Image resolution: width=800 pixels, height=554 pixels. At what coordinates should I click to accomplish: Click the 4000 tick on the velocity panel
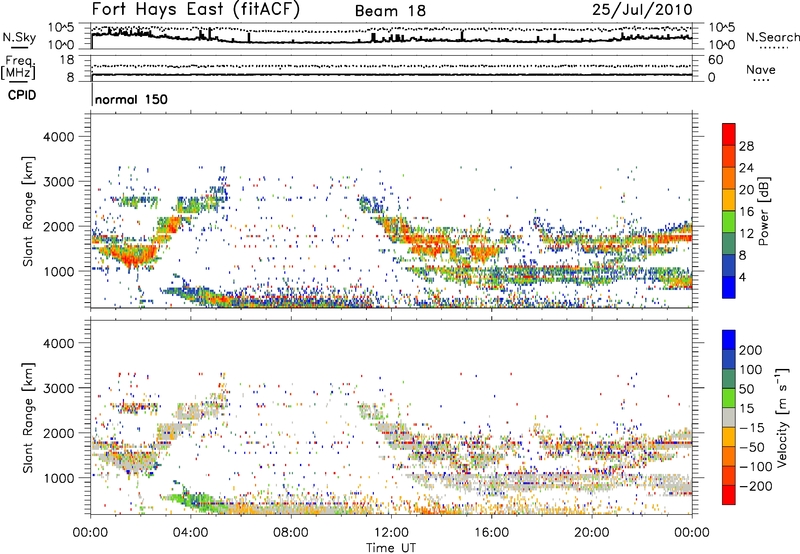[58, 343]
